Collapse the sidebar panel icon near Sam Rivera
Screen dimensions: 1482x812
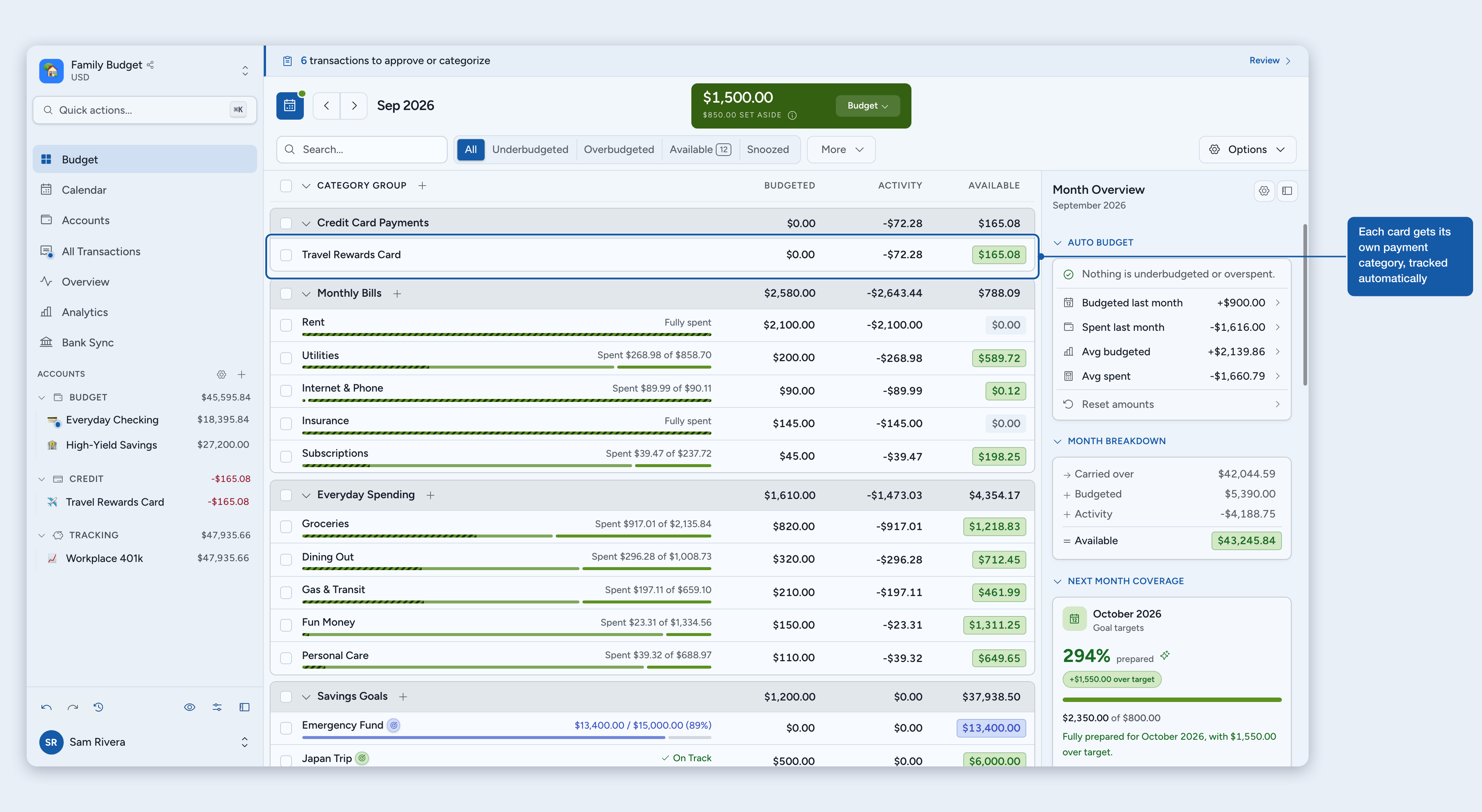pyautogui.click(x=245, y=707)
